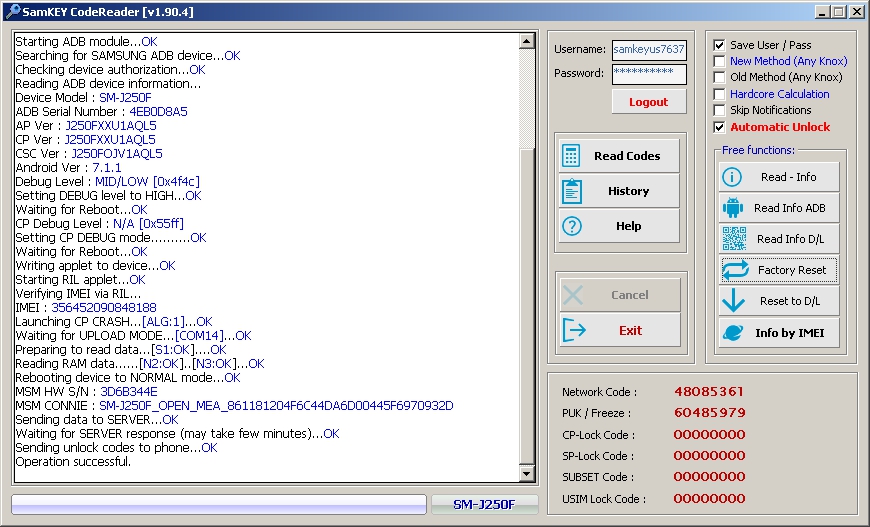Click the info circle icon on Read - Info

point(732,177)
